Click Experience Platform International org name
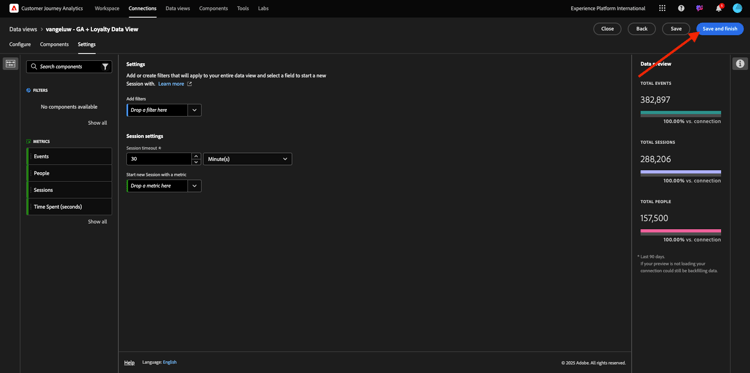Image resolution: width=750 pixels, height=373 pixels. [607, 9]
